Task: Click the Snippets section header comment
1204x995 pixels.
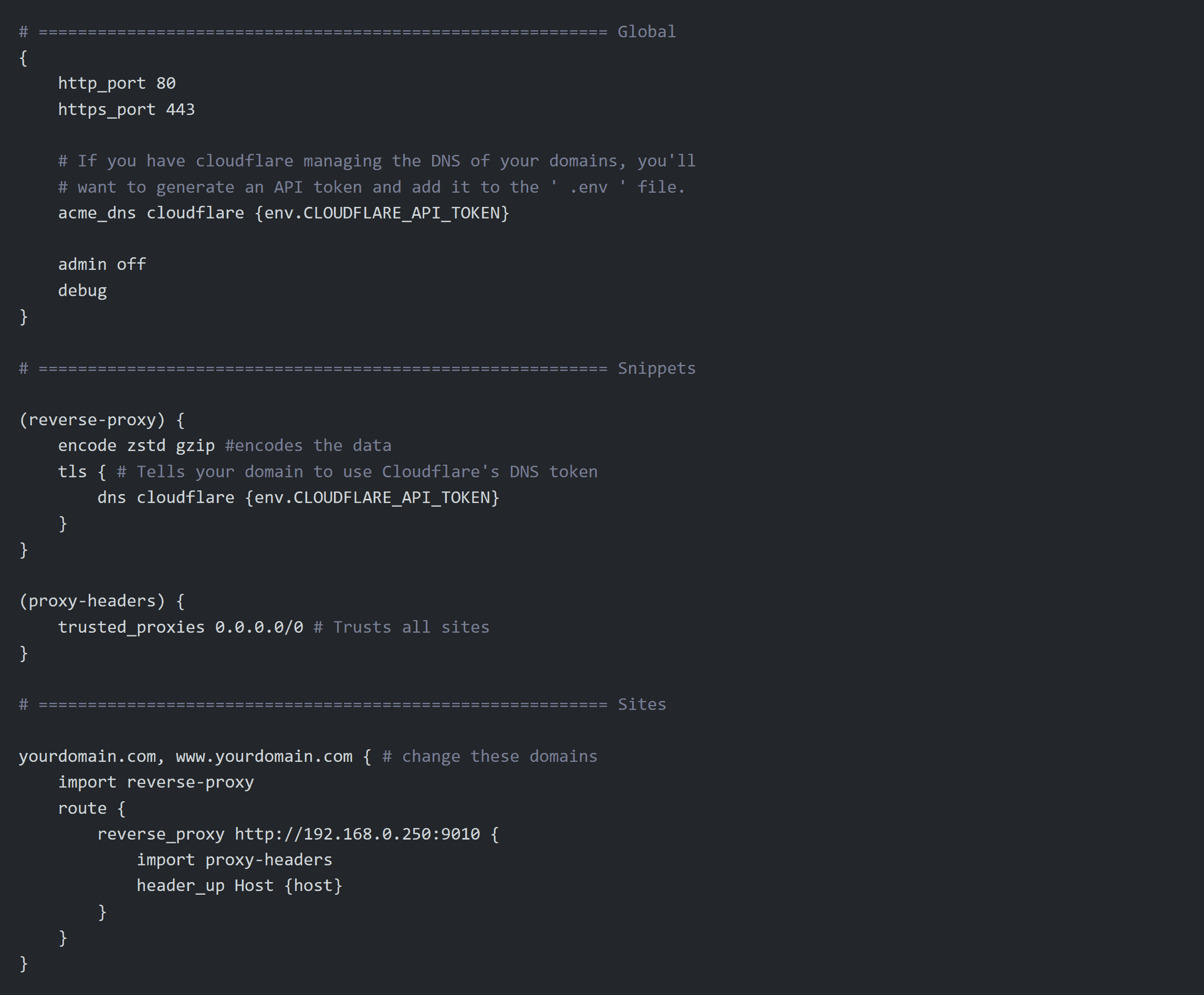Action: 357,369
